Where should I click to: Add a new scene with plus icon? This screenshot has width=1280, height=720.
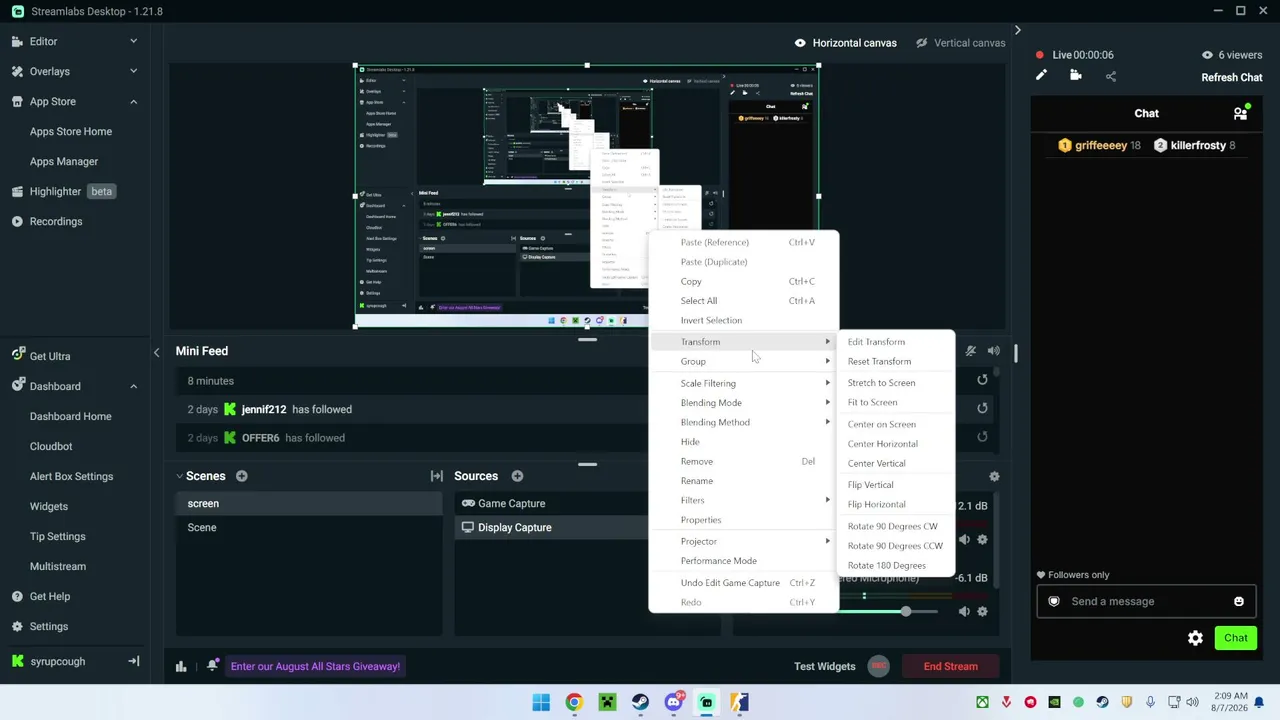[241, 476]
